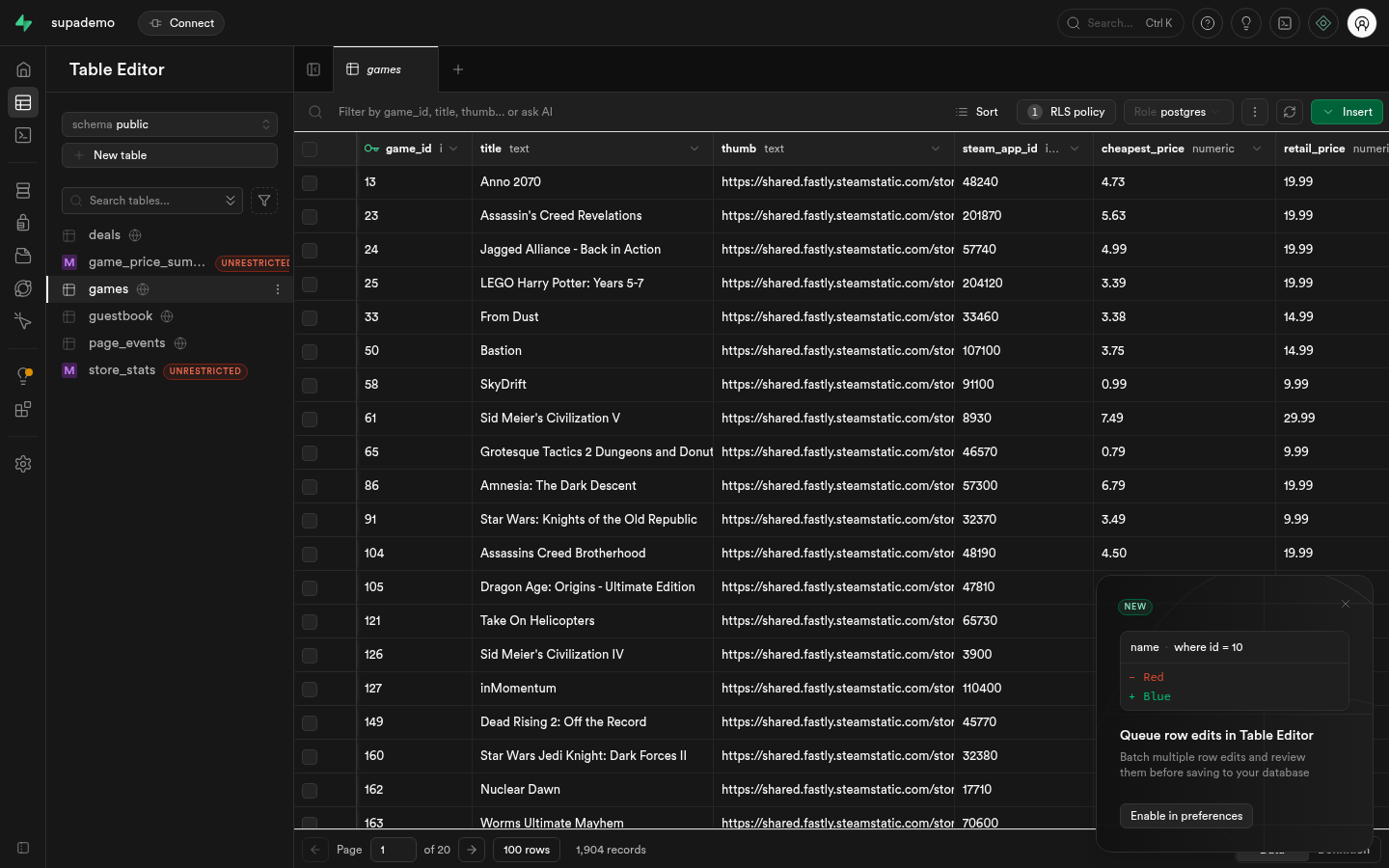Open the help icon in top bar
The height and width of the screenshot is (868, 1389).
click(1208, 23)
